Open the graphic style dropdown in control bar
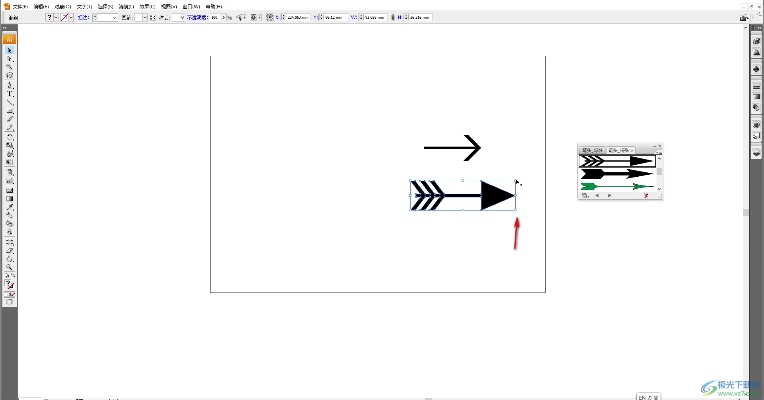 tap(182, 18)
